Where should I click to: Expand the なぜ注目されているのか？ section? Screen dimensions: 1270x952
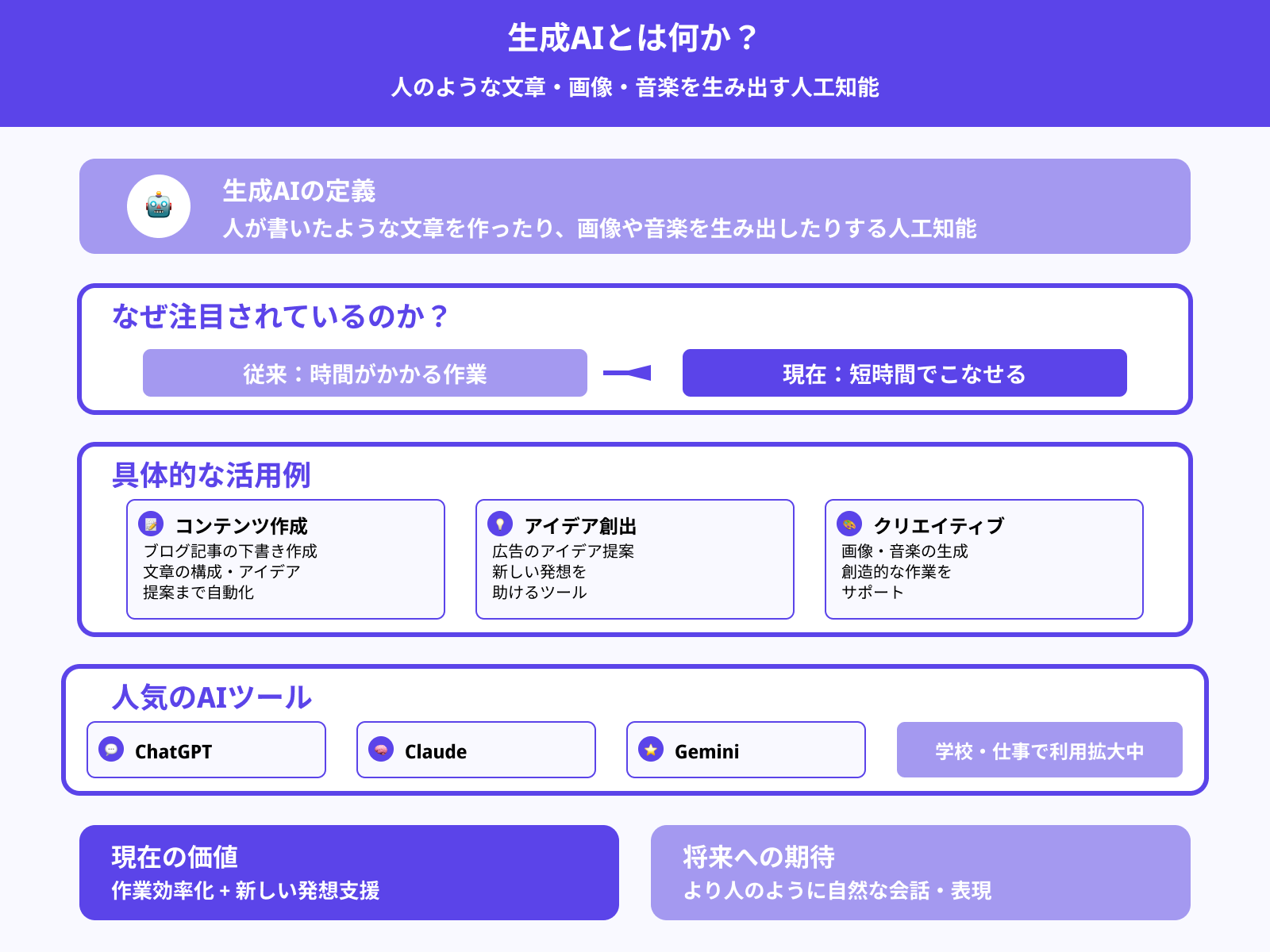tap(279, 315)
